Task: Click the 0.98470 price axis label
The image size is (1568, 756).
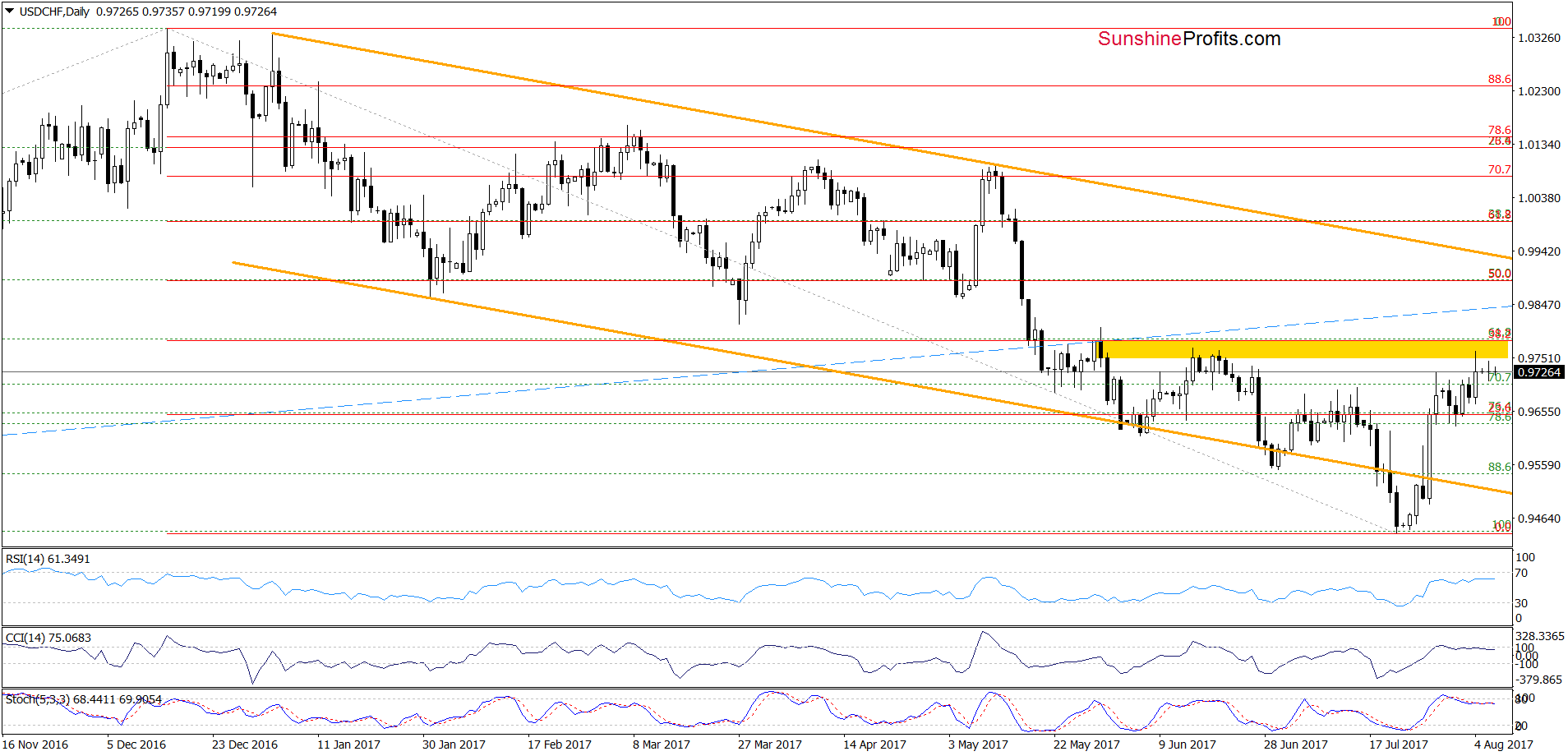Action: [x=1538, y=305]
